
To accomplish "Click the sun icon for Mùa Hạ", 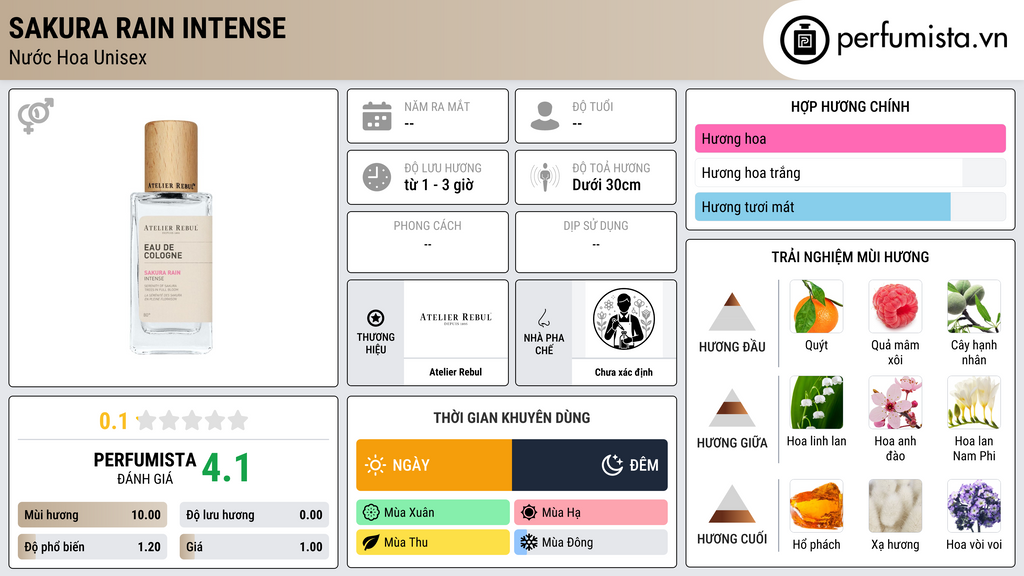I will 529,513.
